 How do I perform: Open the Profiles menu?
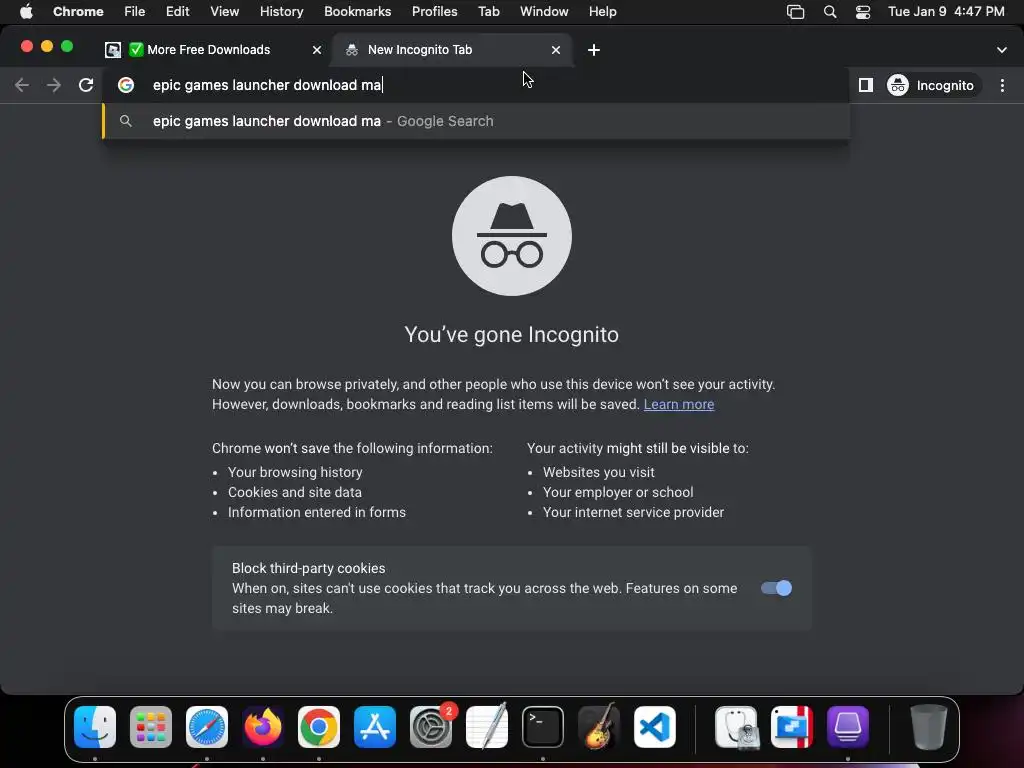coord(434,11)
